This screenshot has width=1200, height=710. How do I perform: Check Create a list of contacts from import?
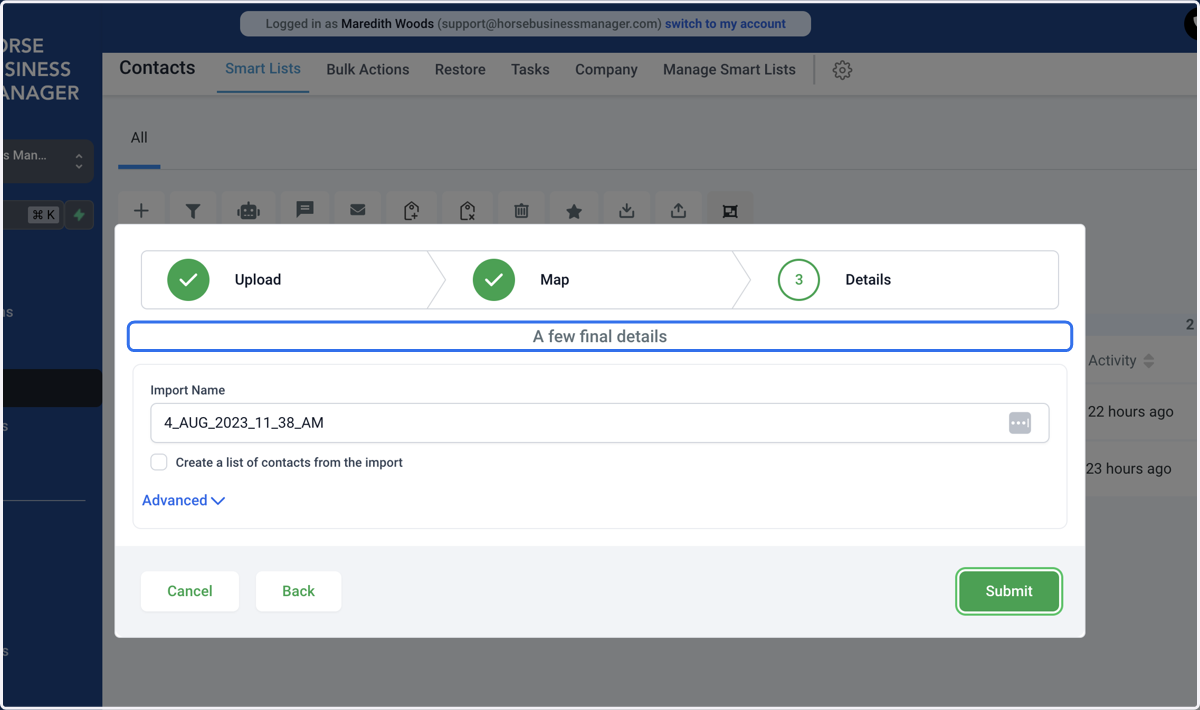(x=159, y=462)
